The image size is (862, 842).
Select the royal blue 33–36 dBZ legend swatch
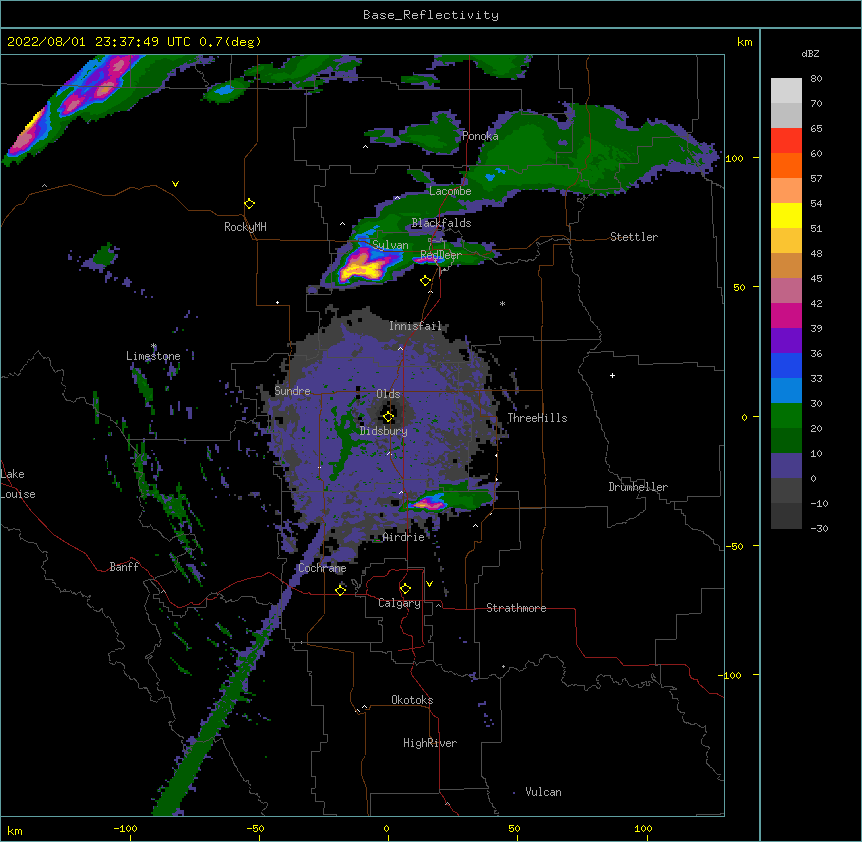[786, 365]
